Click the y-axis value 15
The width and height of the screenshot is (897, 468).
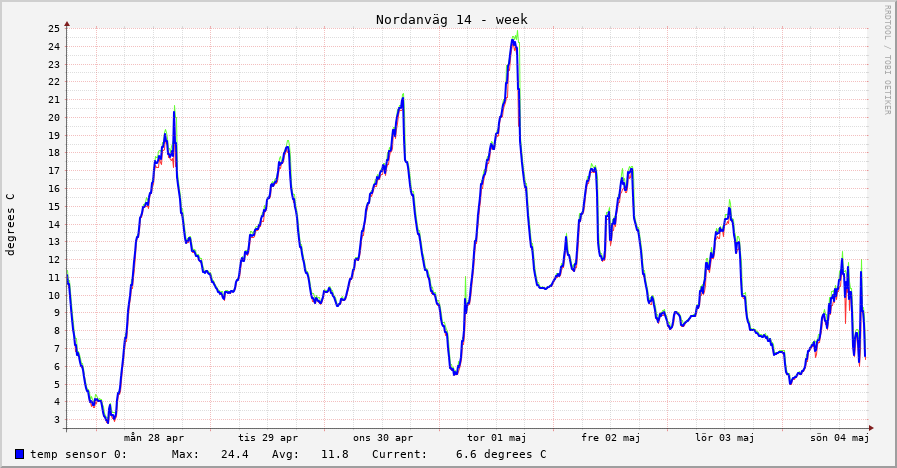[x=54, y=207]
